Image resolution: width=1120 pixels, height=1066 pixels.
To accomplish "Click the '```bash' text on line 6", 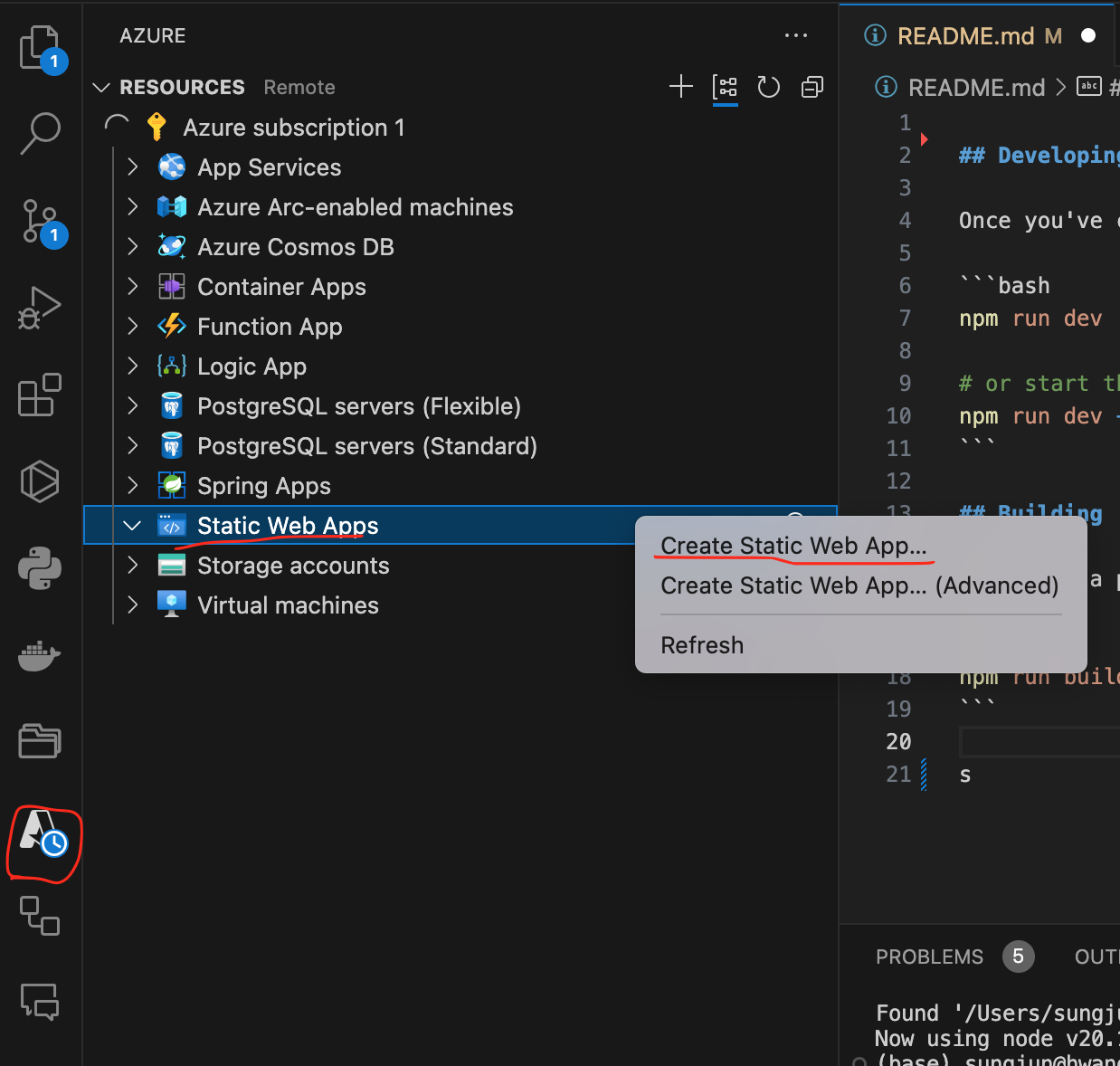I will (1004, 285).
